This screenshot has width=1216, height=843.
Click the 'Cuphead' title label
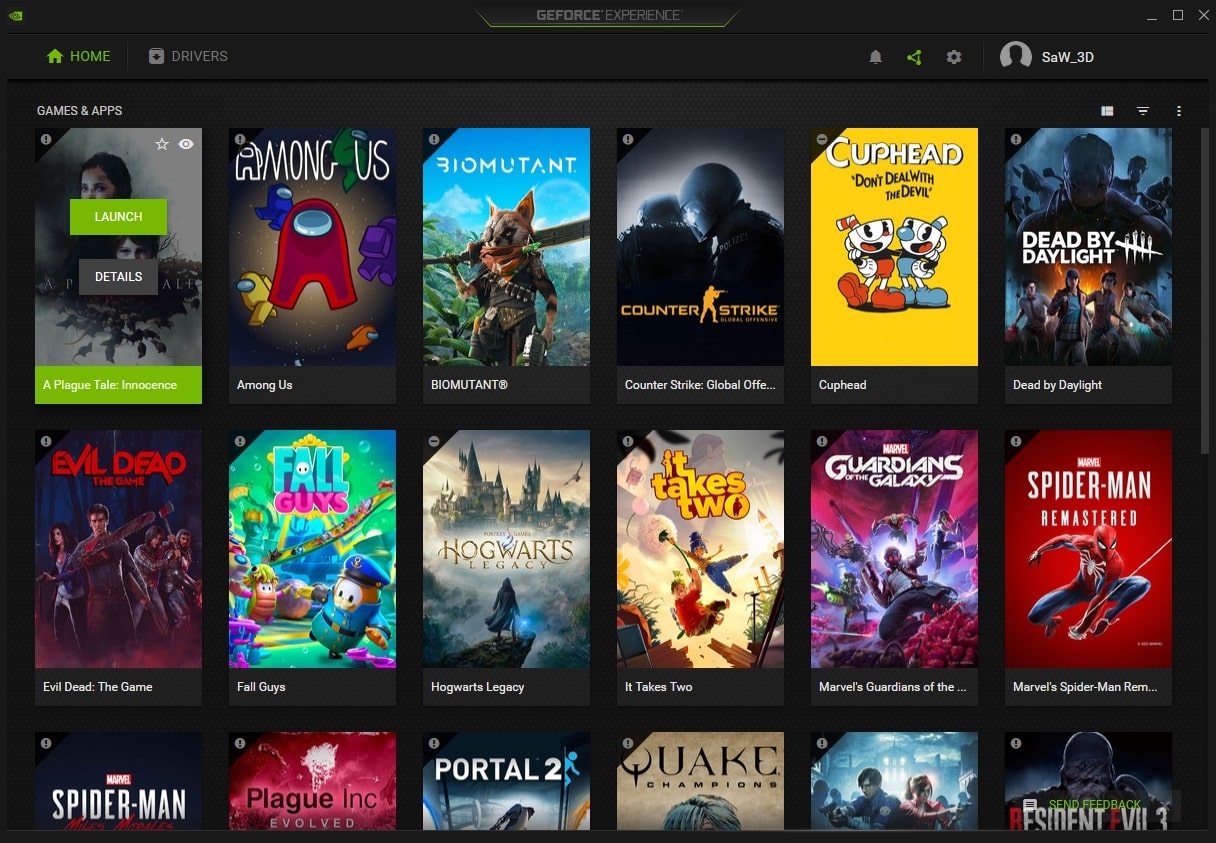[x=843, y=385]
